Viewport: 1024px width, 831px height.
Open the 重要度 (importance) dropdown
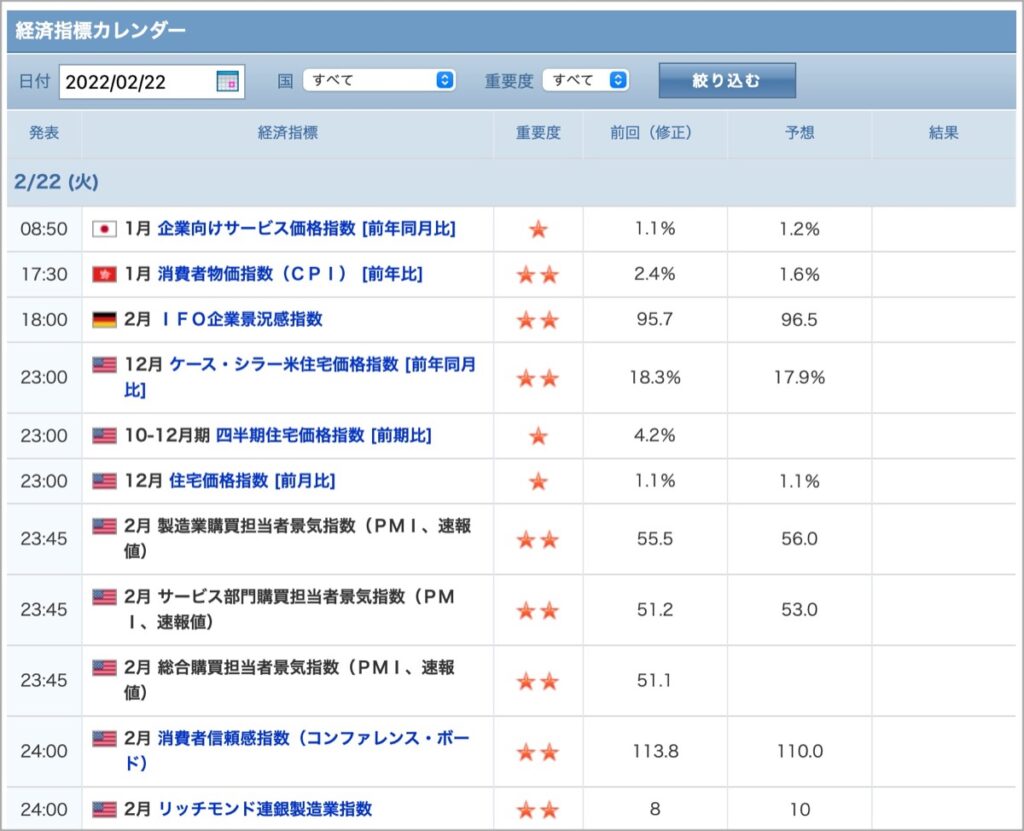[x=586, y=80]
